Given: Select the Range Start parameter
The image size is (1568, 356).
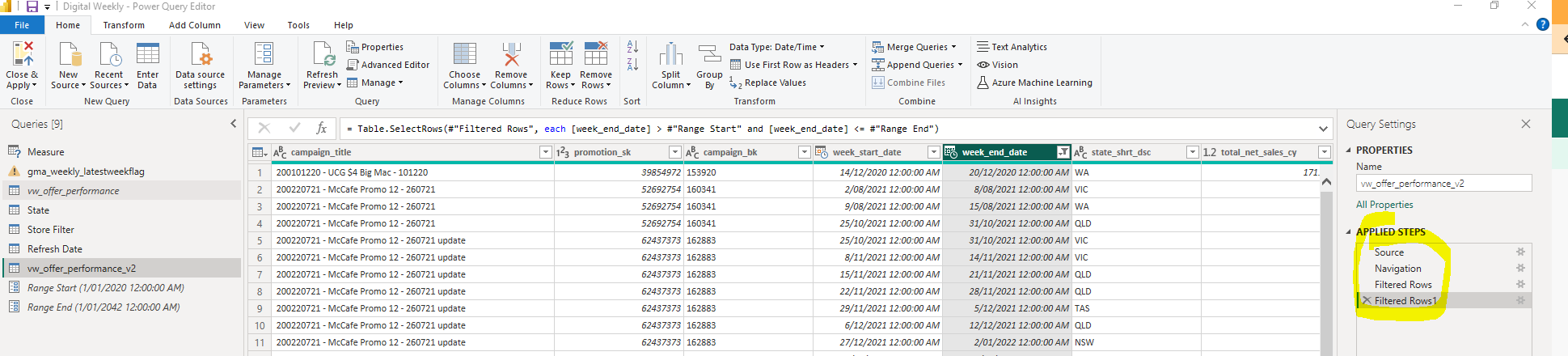Looking at the screenshot, I should coord(122,287).
